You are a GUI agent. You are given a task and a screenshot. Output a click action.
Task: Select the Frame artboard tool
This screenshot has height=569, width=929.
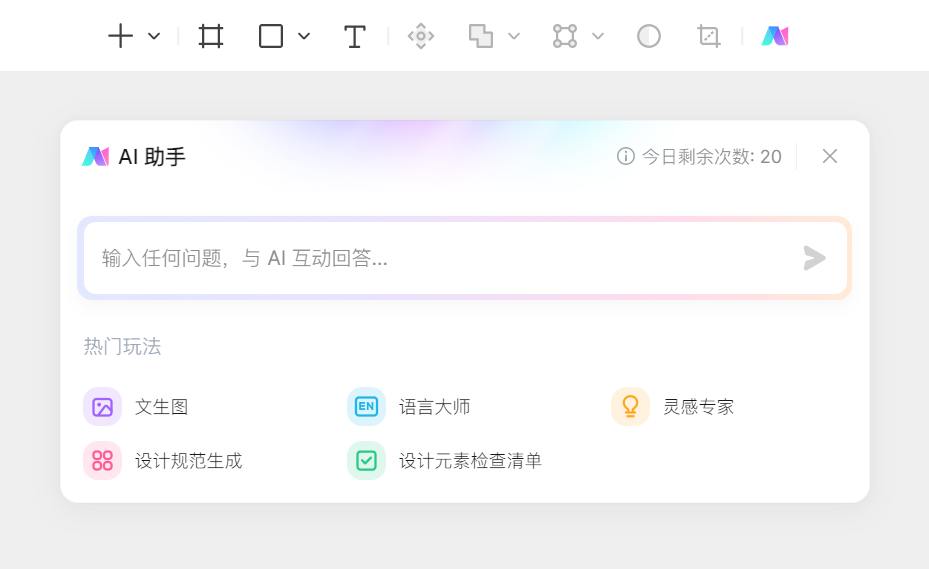[x=211, y=36]
